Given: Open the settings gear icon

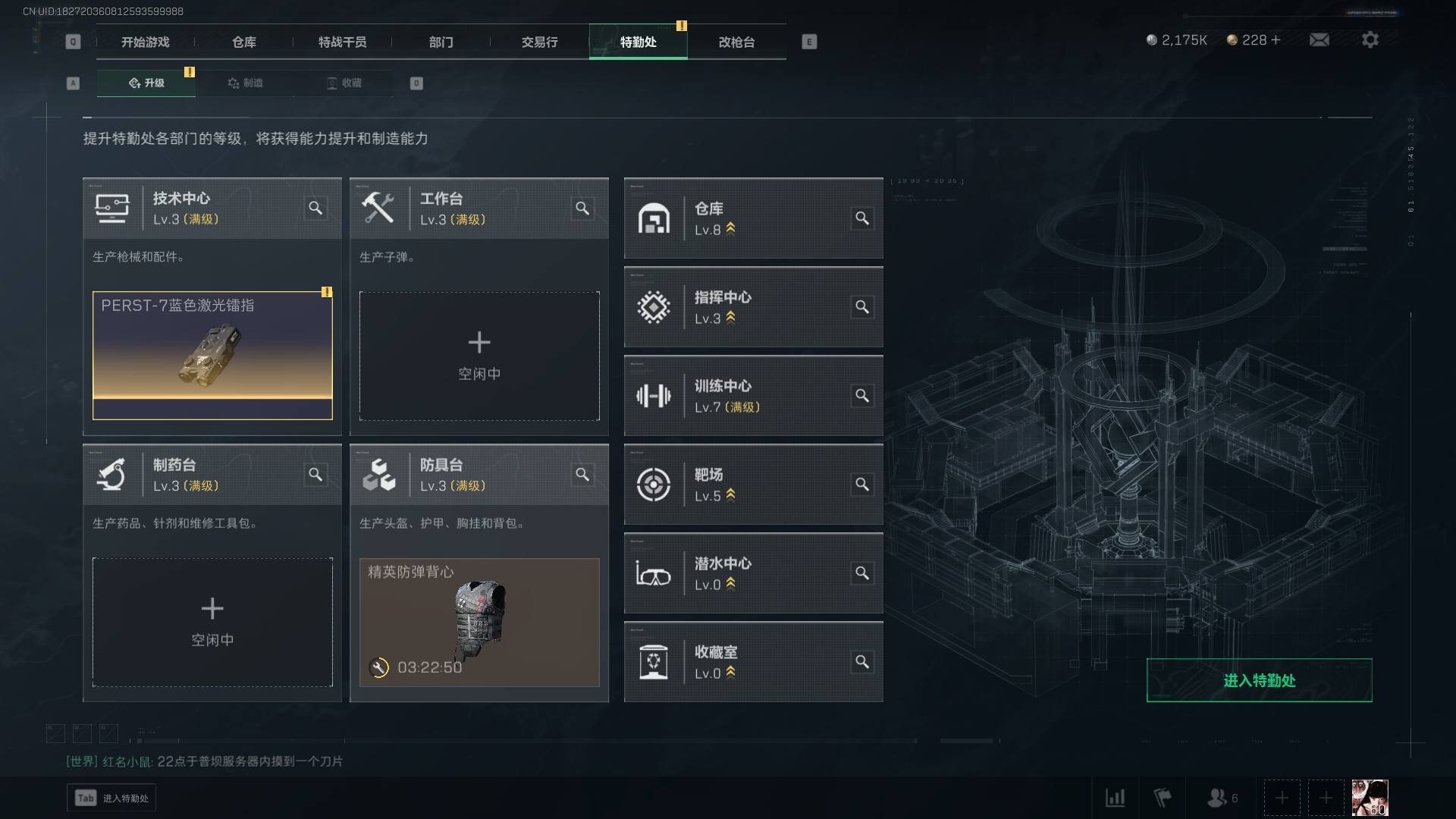Looking at the screenshot, I should click(x=1370, y=39).
